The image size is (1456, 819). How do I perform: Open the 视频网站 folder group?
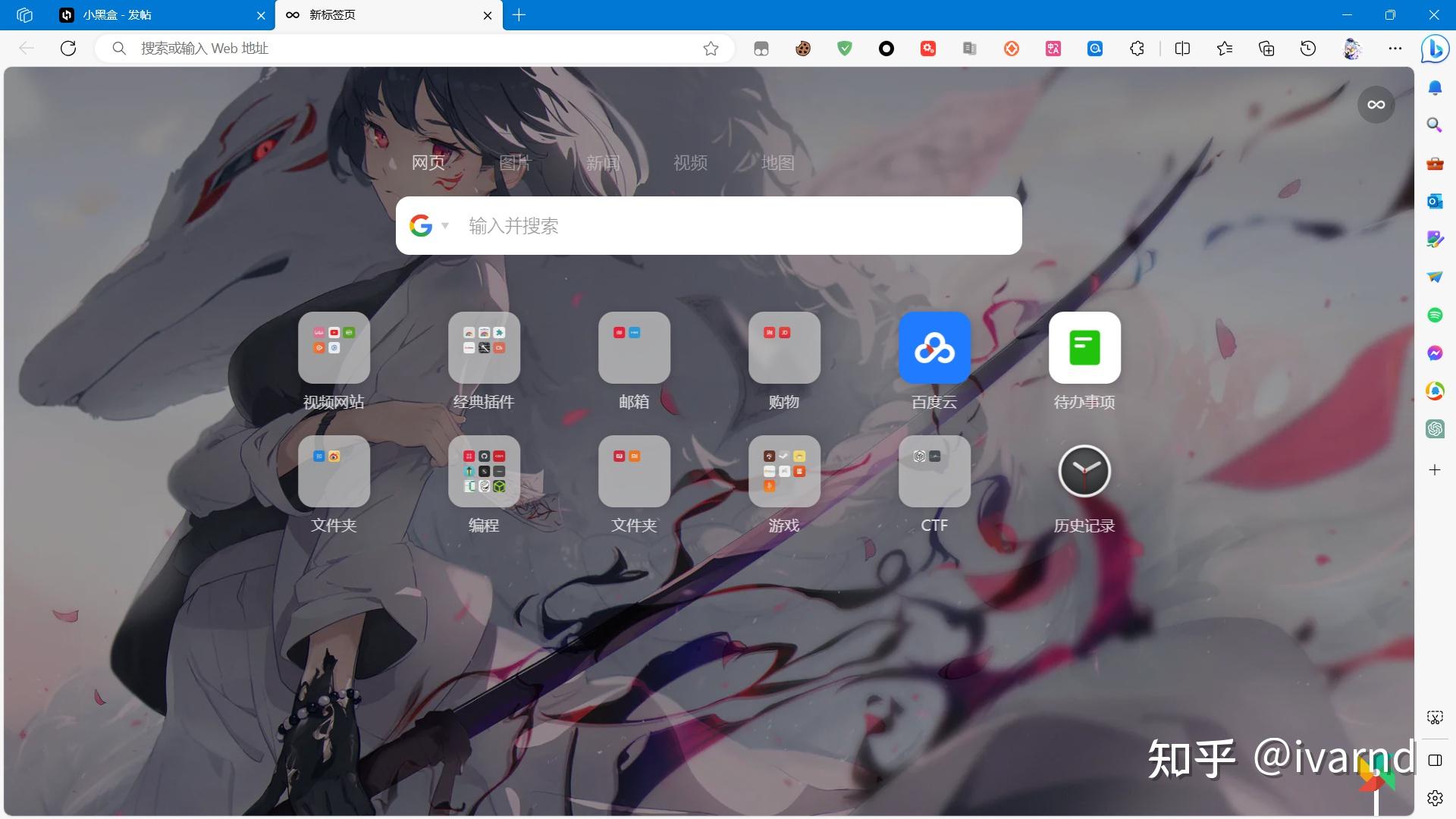point(334,348)
